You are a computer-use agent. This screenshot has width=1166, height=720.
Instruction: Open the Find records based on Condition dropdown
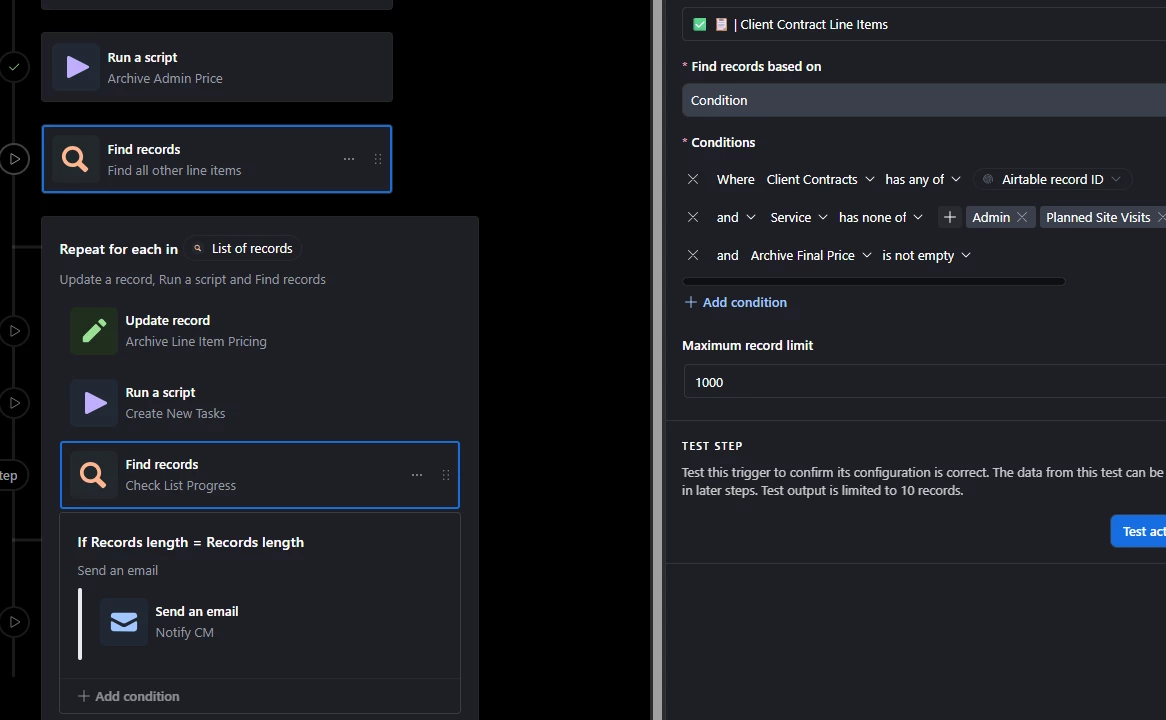[x=924, y=100]
